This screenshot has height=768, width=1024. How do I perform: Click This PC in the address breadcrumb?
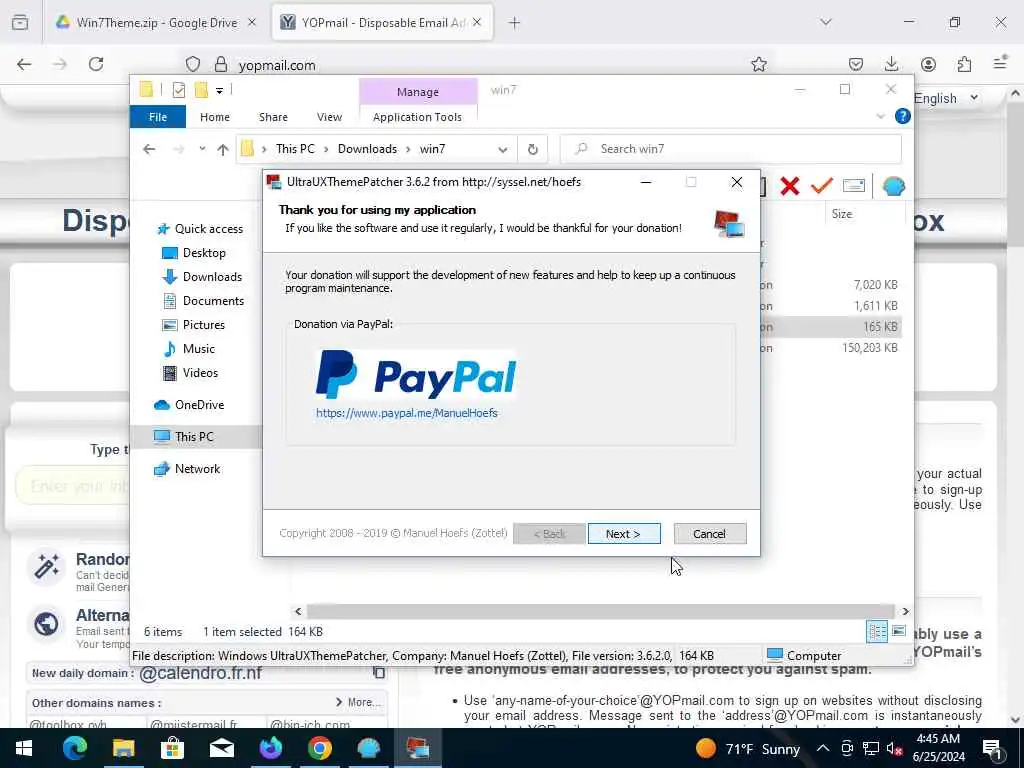[x=295, y=149]
